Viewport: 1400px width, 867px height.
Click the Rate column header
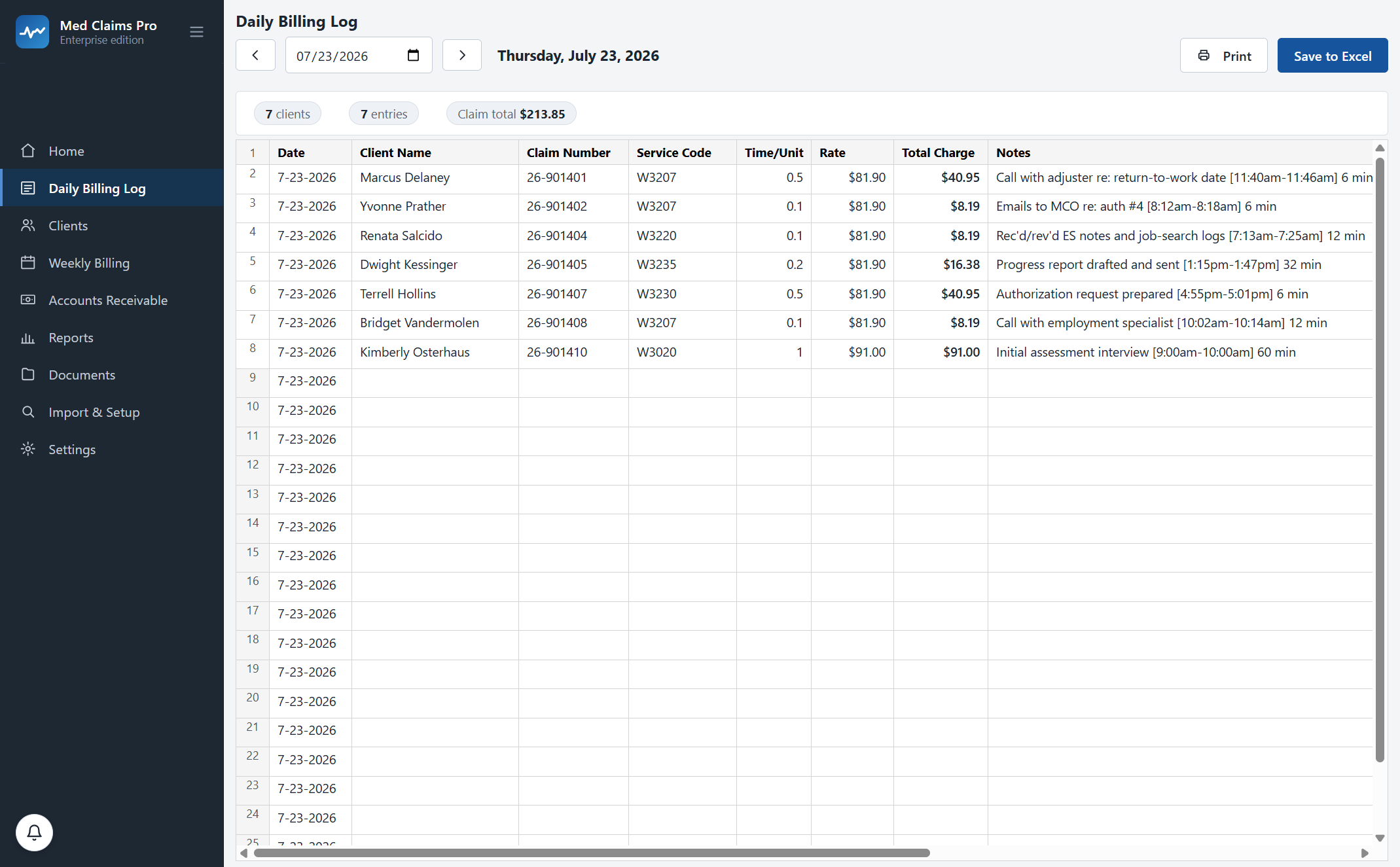coord(853,152)
